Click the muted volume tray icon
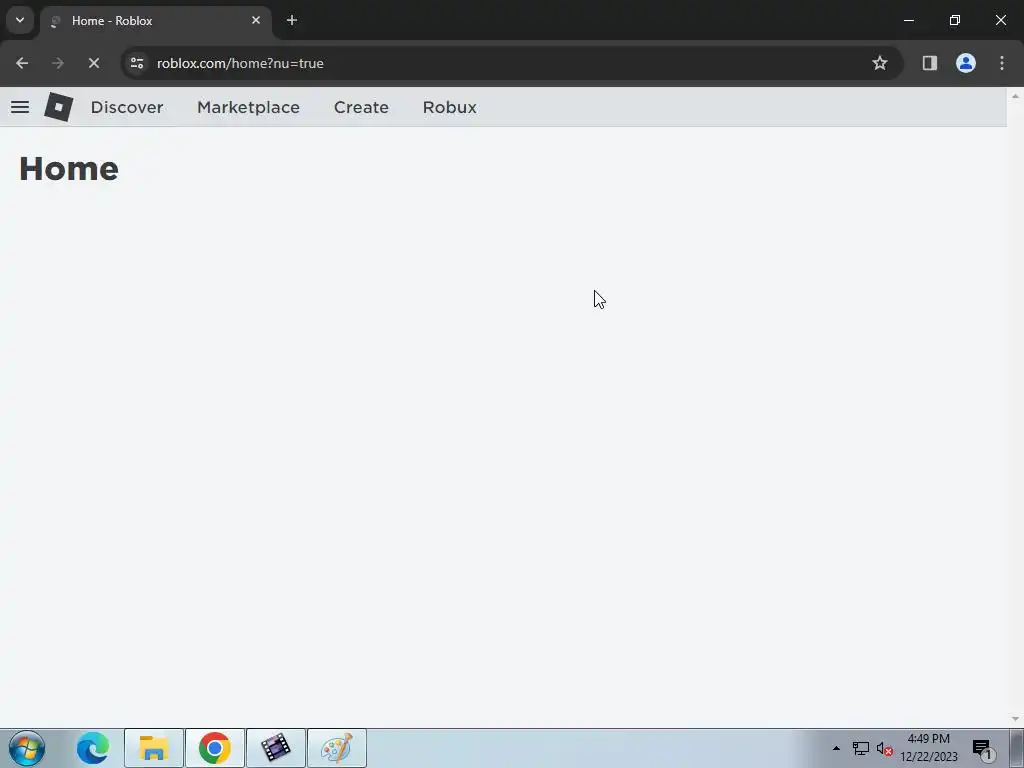 click(x=885, y=748)
